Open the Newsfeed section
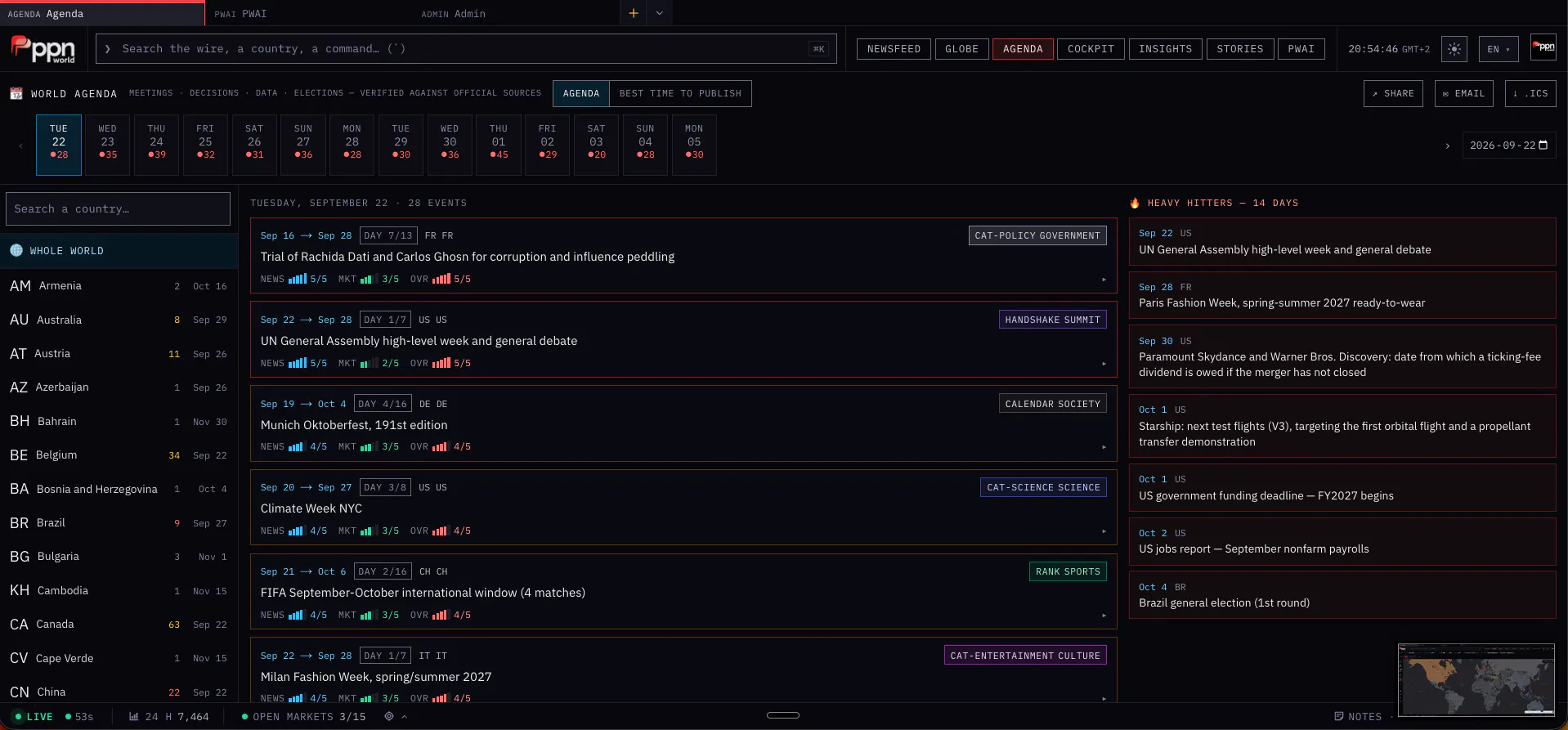The width and height of the screenshot is (1568, 730). point(894,49)
